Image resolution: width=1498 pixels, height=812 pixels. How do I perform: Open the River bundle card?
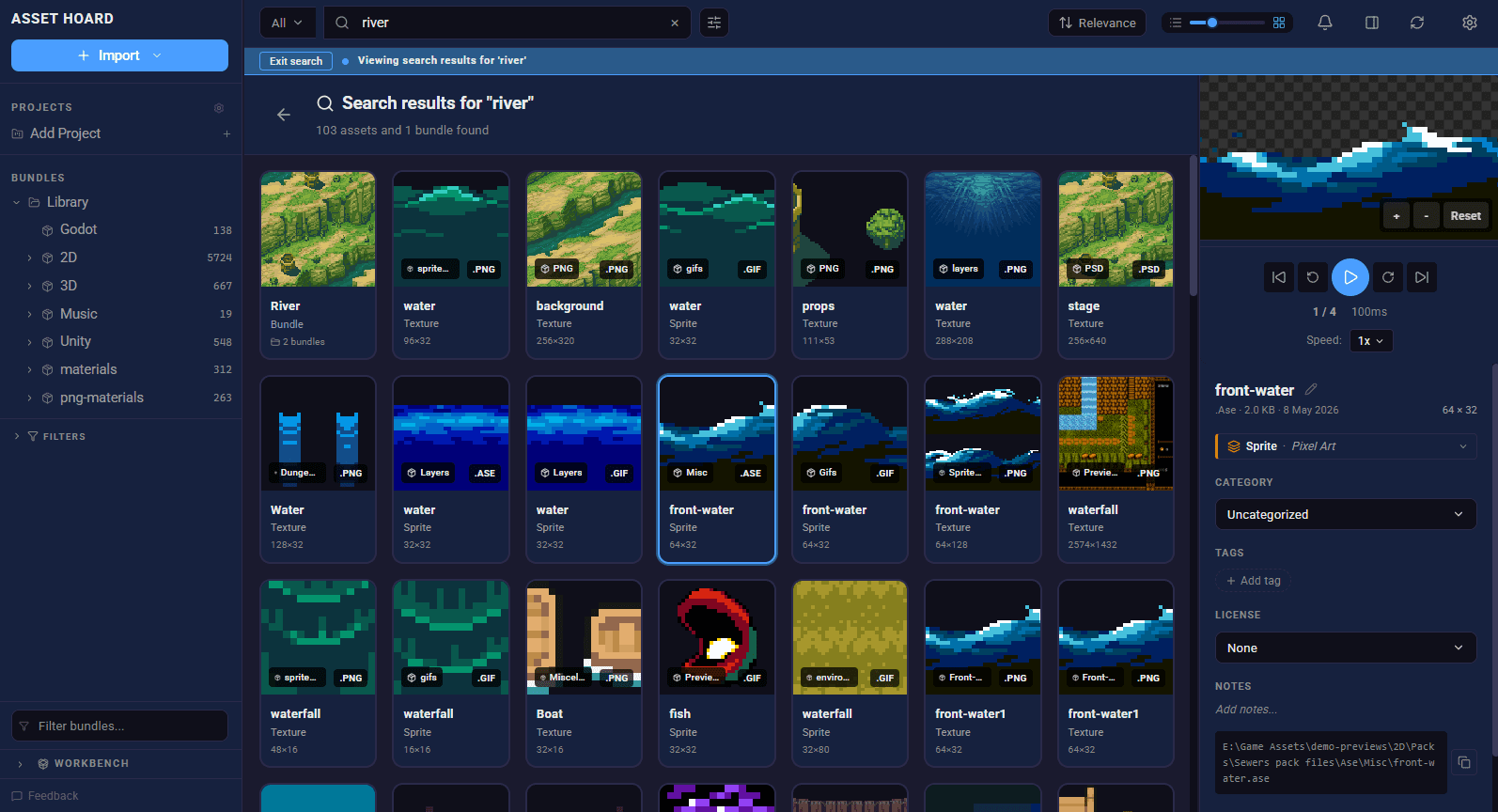[318, 264]
